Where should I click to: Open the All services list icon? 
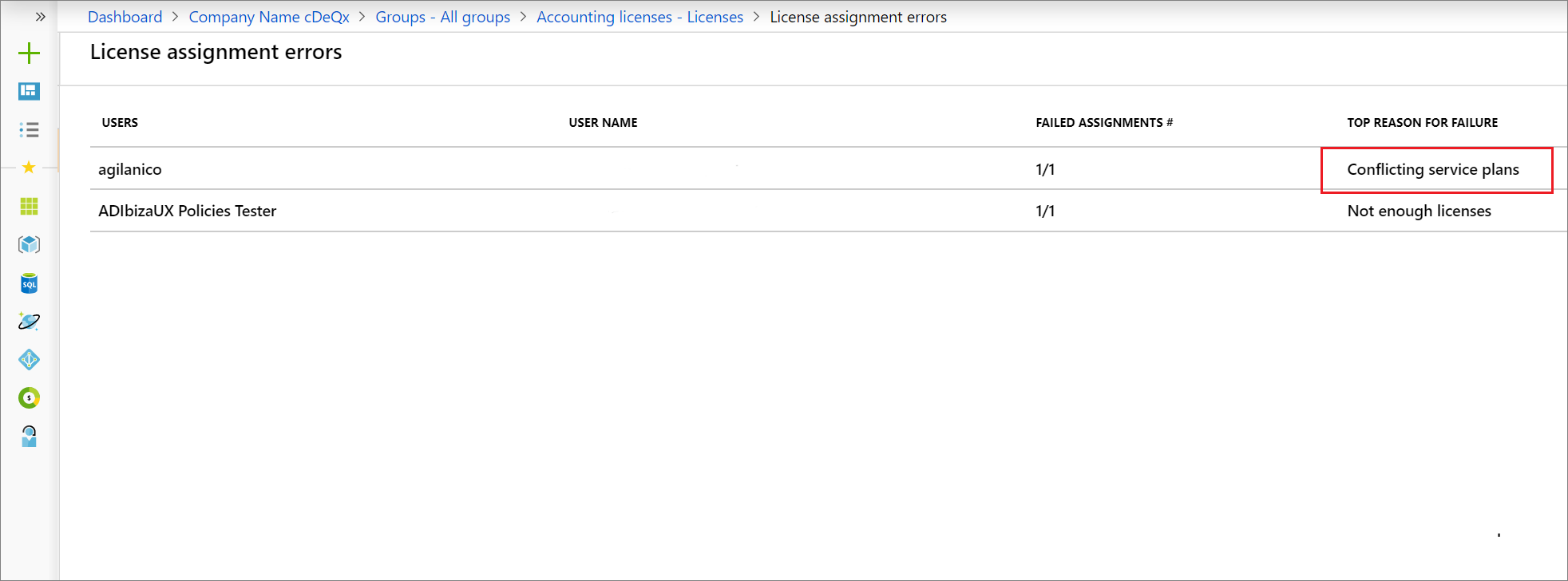tap(29, 130)
